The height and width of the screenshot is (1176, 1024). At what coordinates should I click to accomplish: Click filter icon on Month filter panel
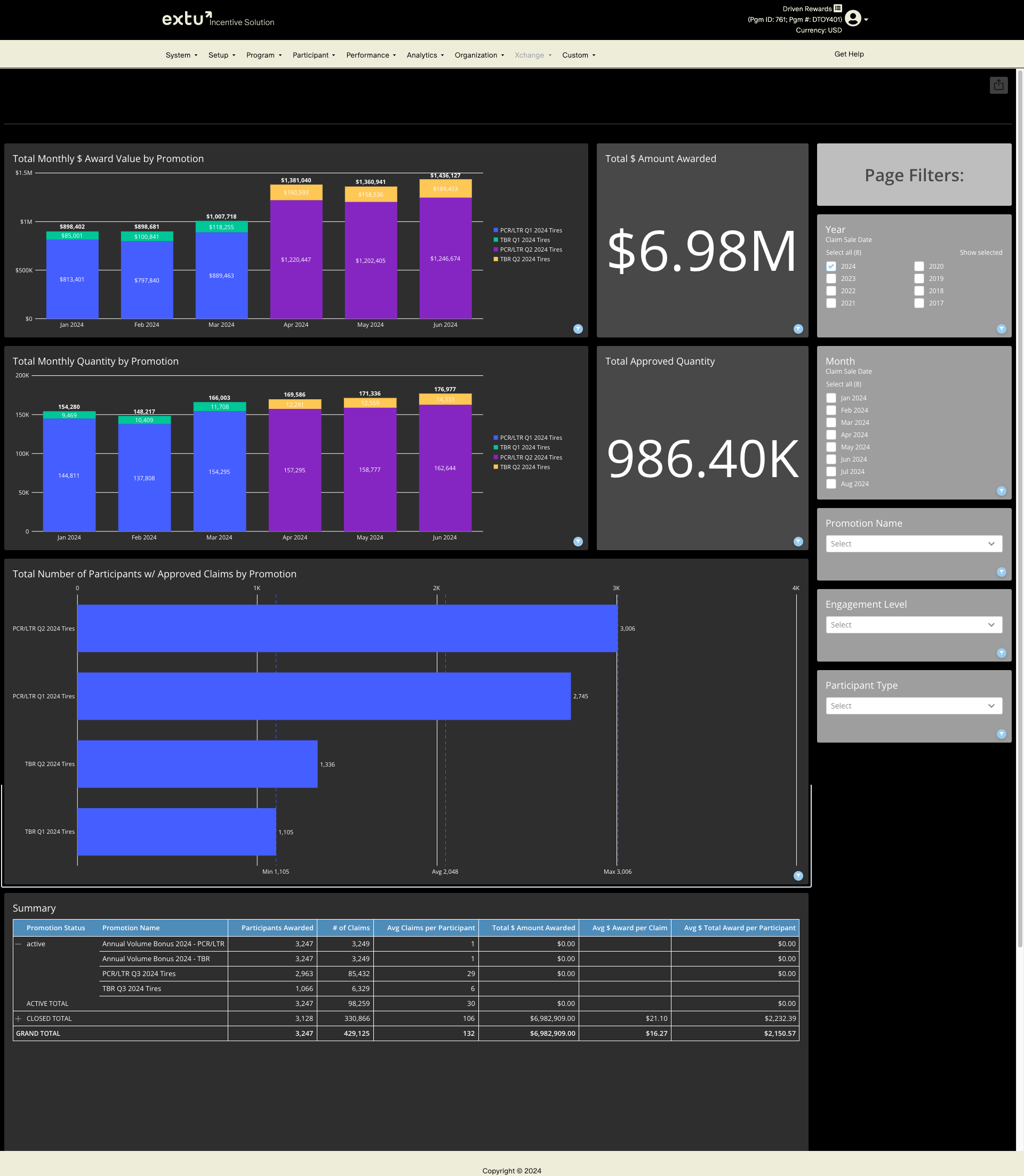pos(1001,490)
